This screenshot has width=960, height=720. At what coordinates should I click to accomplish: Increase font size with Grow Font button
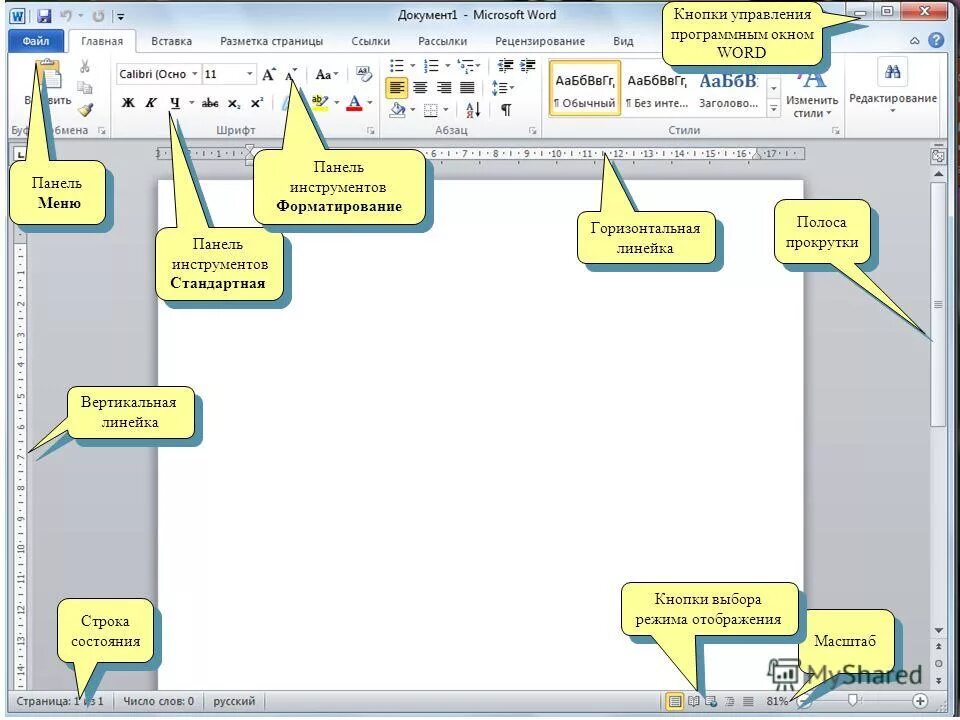pyautogui.click(x=269, y=75)
